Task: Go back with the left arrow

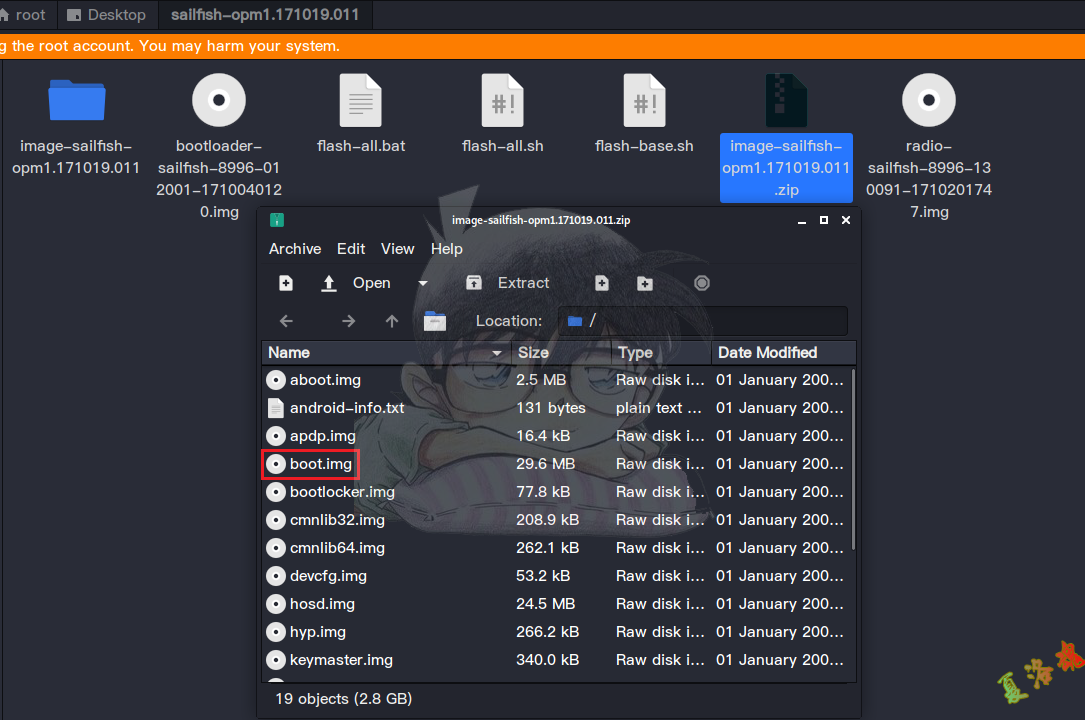Action: point(287,321)
